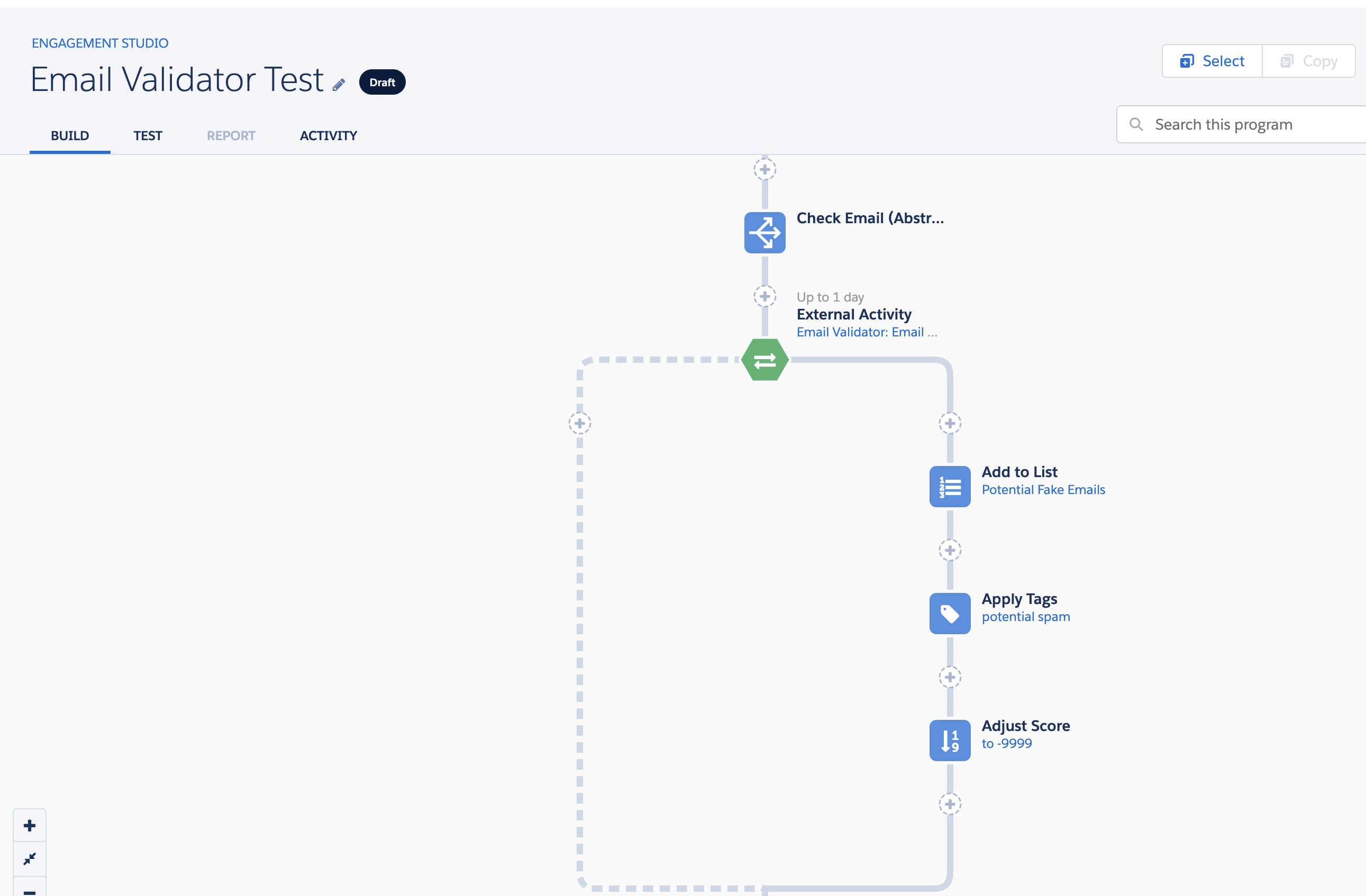Image resolution: width=1366 pixels, height=896 pixels.
Task: Open the ENGAGEMENT STUDIO breadcrumb link
Action: click(x=100, y=43)
